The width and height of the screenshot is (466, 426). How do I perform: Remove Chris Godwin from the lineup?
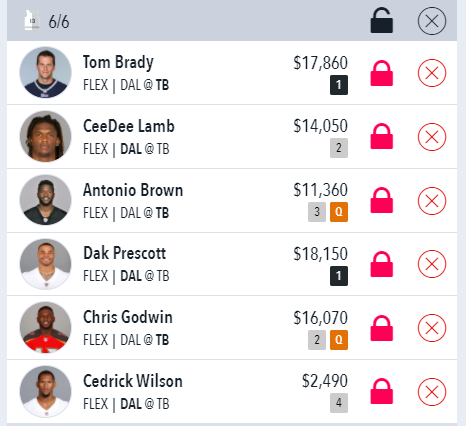click(432, 328)
